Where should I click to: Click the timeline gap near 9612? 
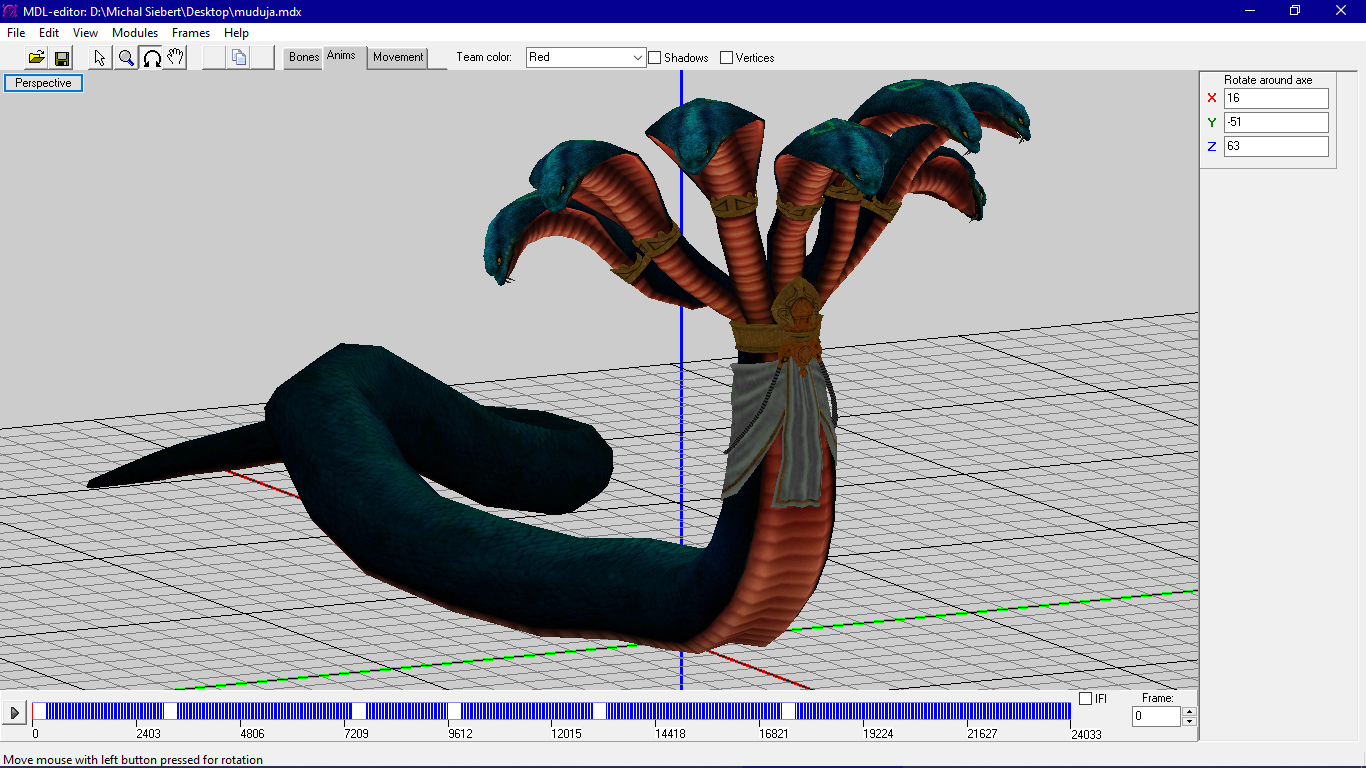point(454,711)
